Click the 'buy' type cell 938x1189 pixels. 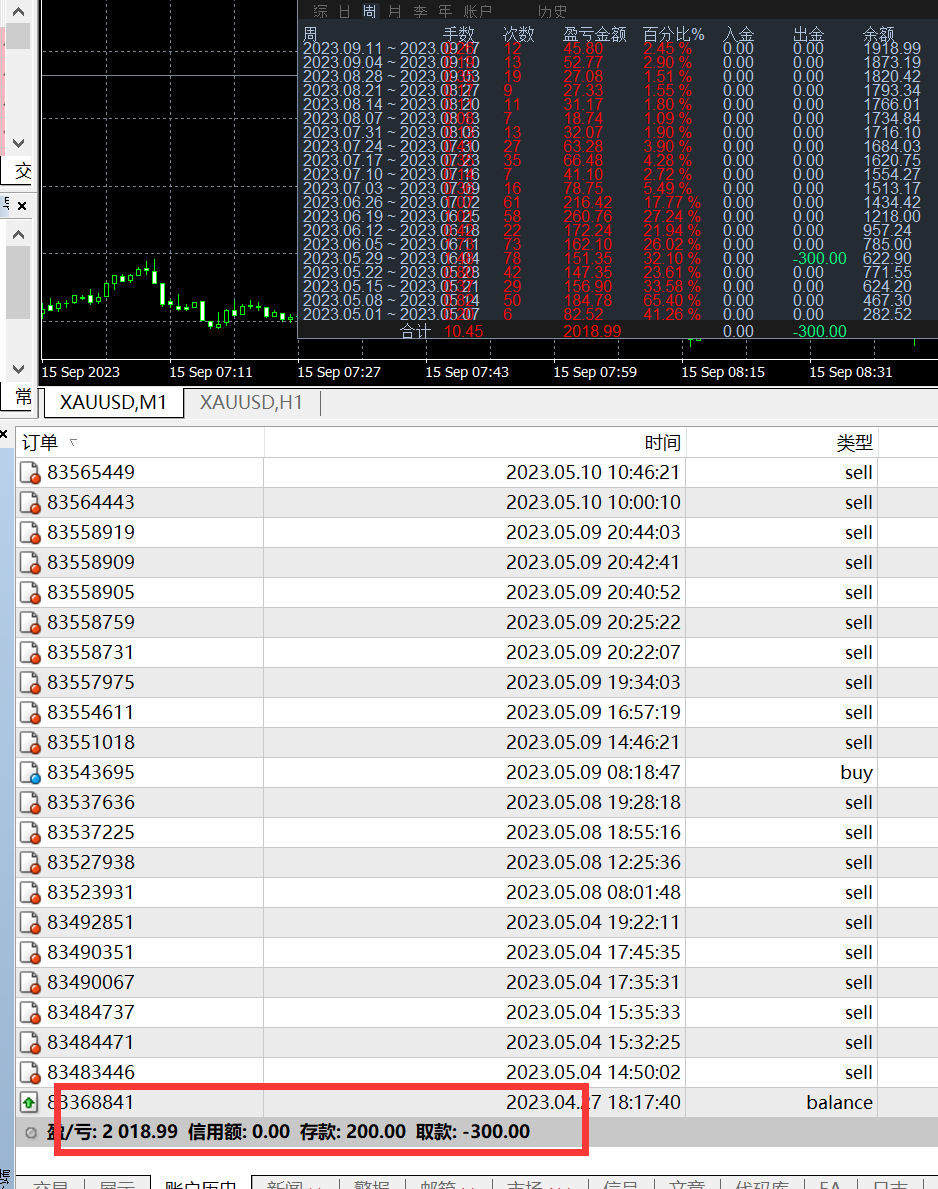(x=856, y=773)
